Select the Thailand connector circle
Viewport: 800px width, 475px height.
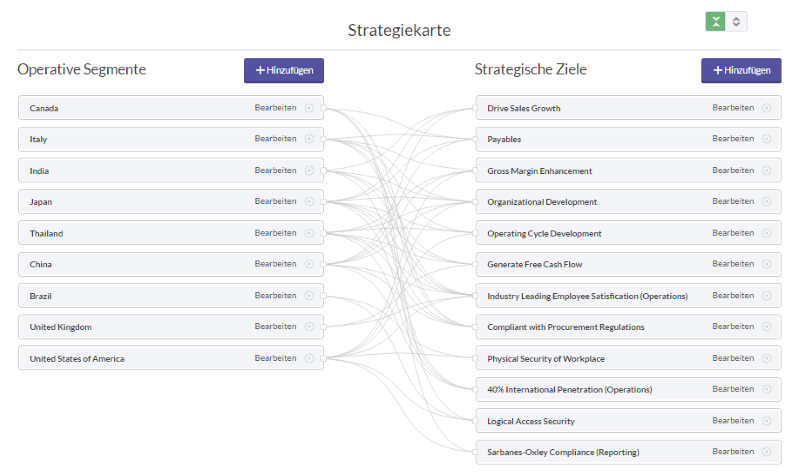tap(323, 233)
